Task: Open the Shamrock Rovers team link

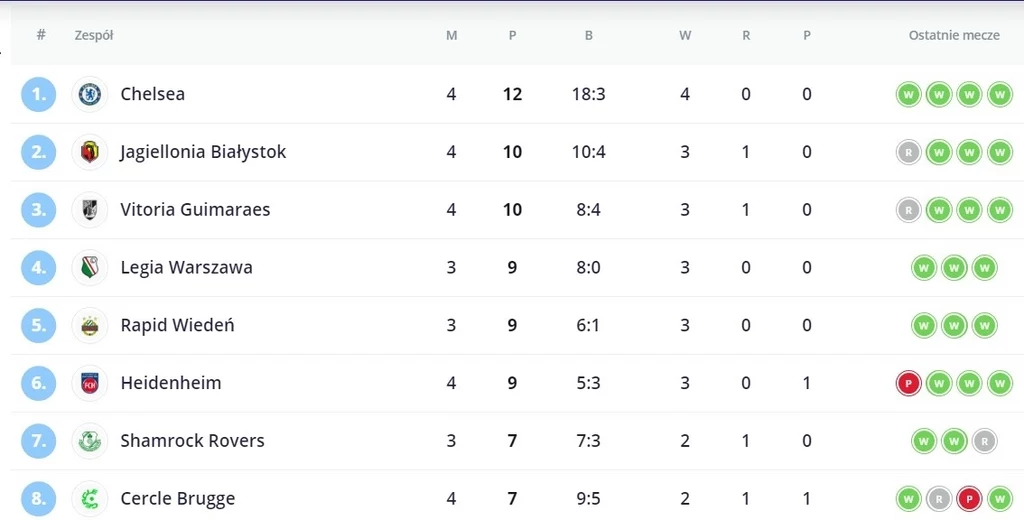Action: pos(193,441)
